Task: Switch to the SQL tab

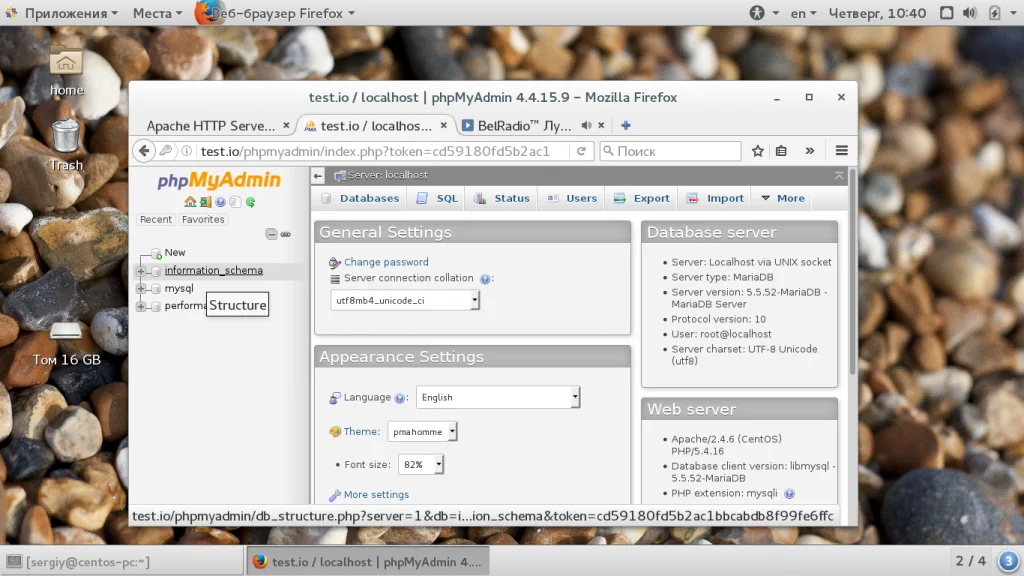Action: (438, 198)
